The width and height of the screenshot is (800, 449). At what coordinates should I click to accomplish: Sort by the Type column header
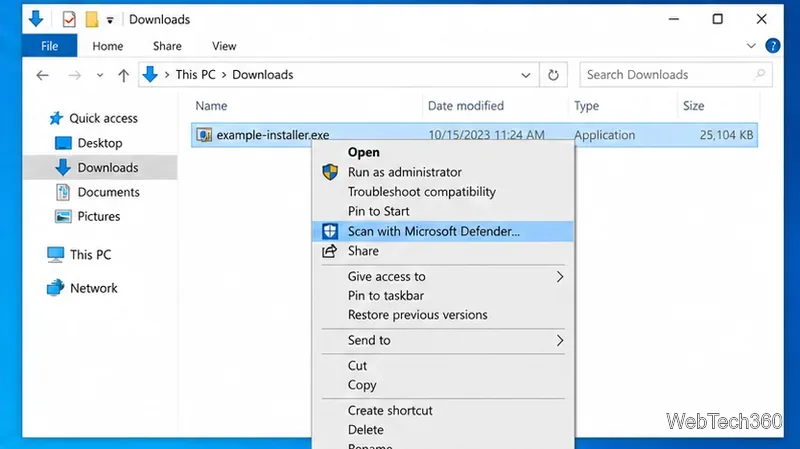[587, 106]
